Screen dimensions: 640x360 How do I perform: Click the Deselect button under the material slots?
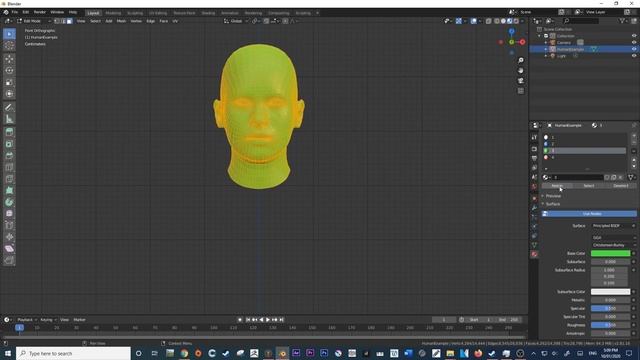click(621, 186)
